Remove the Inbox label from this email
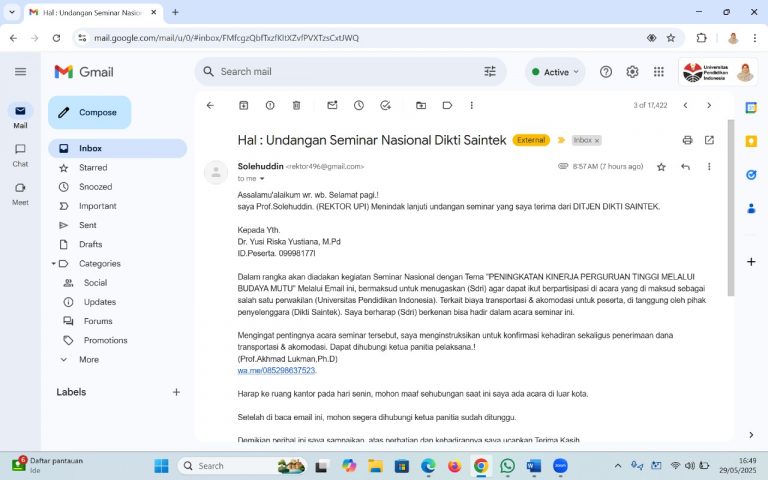The height and width of the screenshot is (480, 768). click(x=597, y=141)
